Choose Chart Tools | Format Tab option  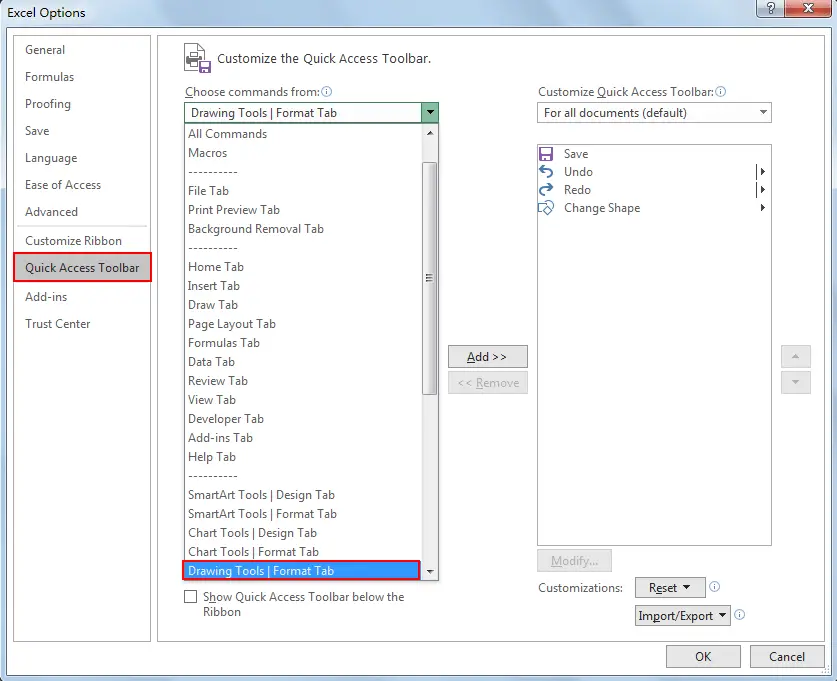click(x=303, y=552)
